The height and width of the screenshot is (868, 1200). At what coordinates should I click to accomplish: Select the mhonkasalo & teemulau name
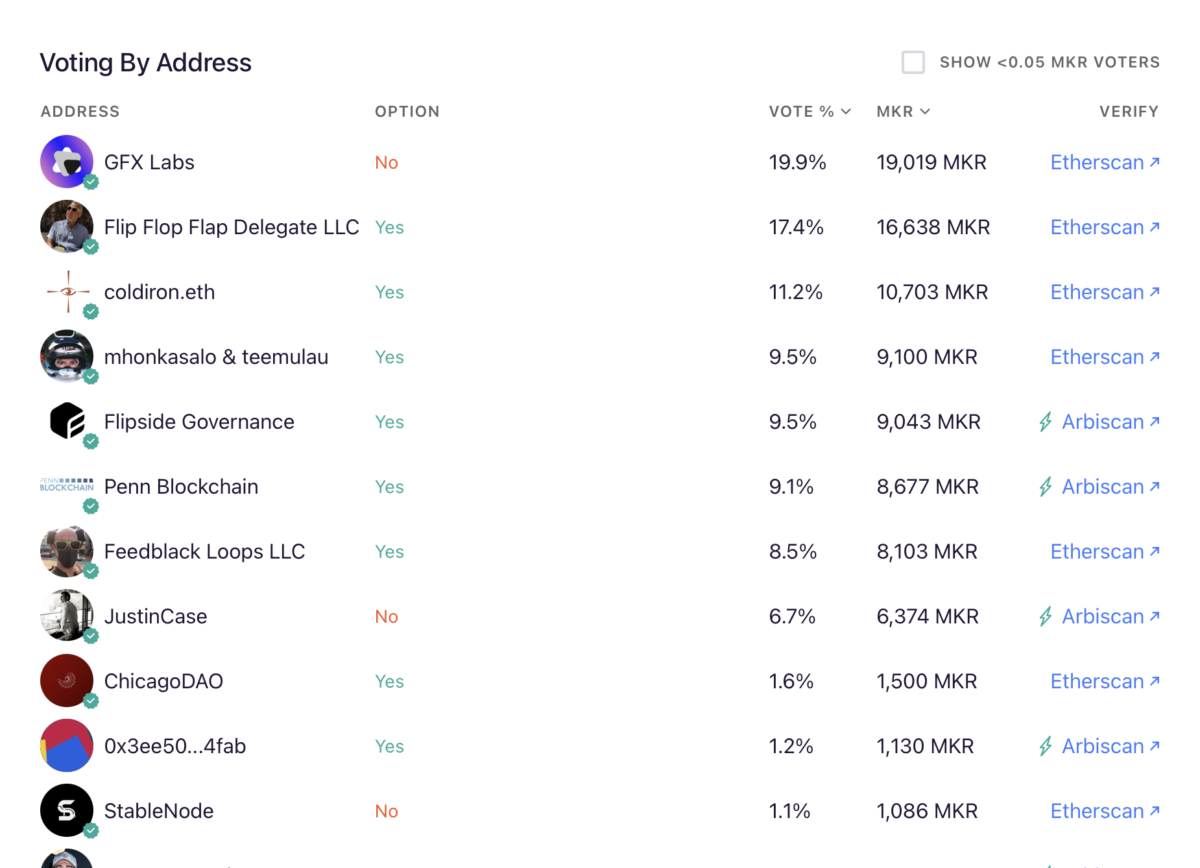point(216,357)
